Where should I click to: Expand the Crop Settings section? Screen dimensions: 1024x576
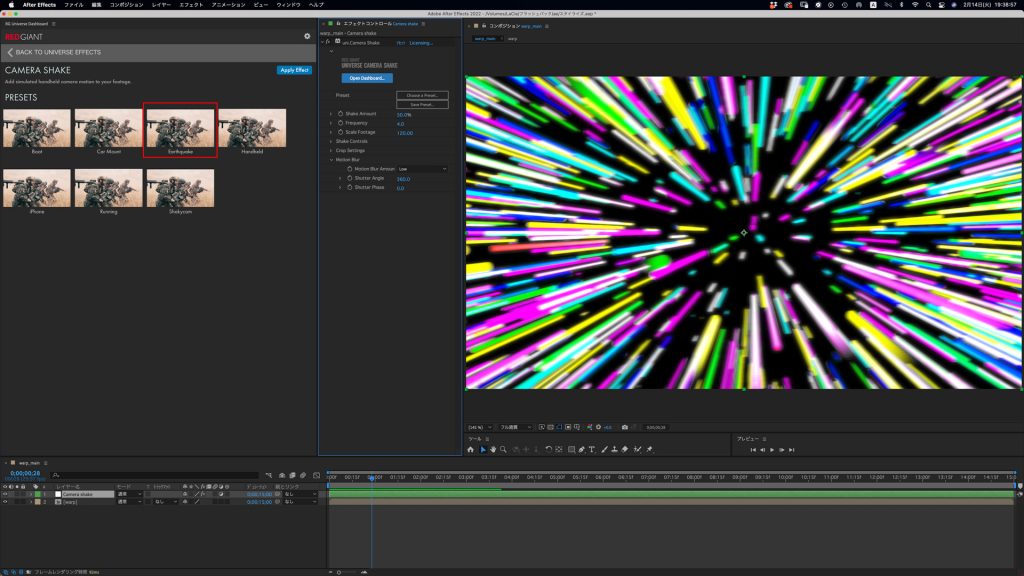coord(331,150)
